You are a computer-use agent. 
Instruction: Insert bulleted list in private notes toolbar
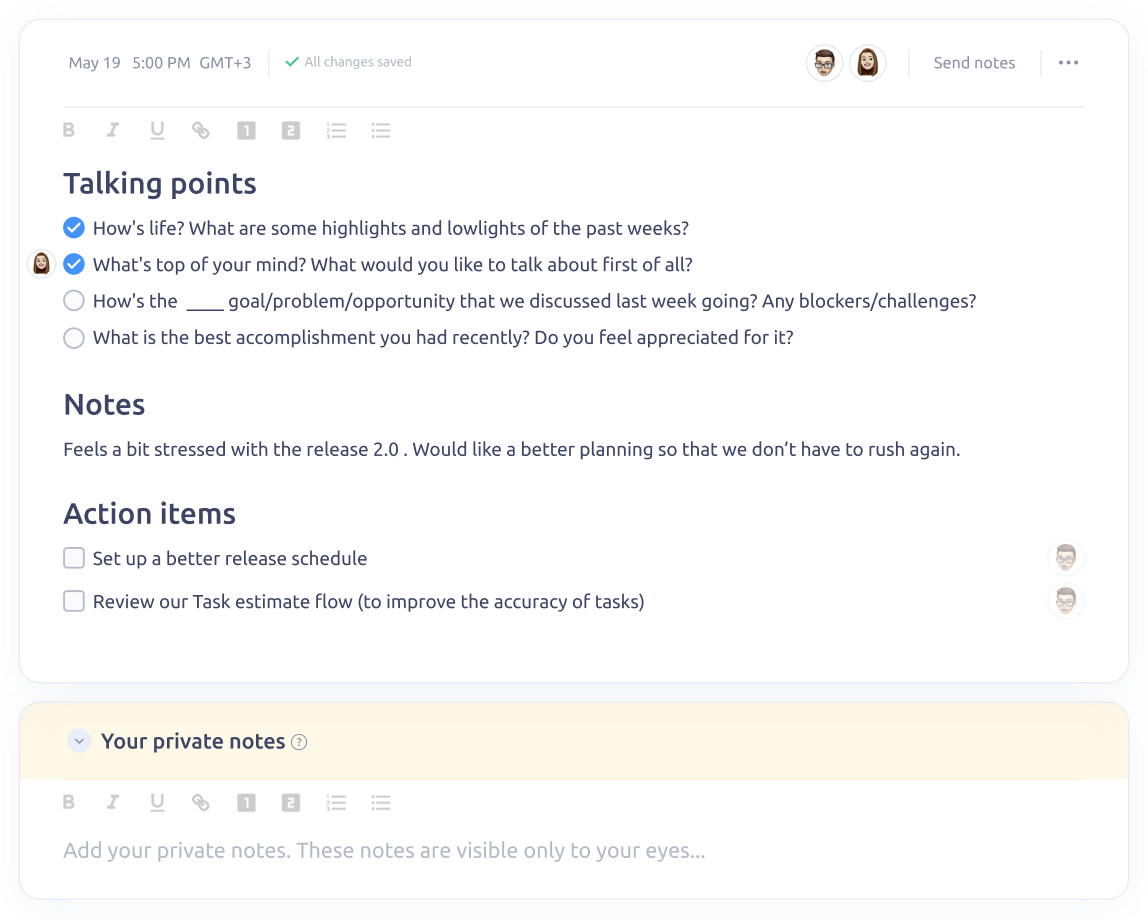pos(381,803)
